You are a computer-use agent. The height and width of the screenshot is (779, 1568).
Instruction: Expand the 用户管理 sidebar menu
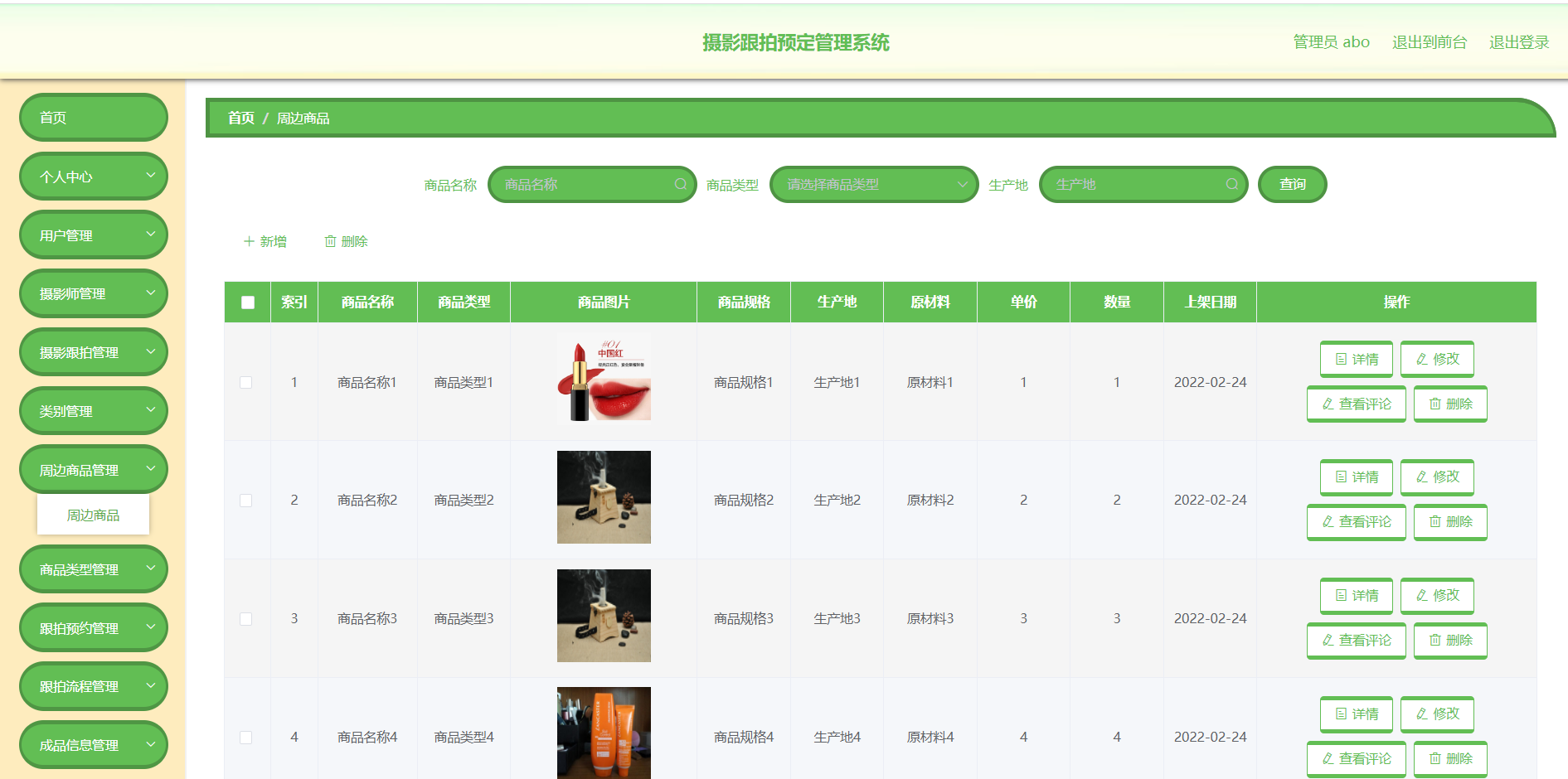coord(93,235)
